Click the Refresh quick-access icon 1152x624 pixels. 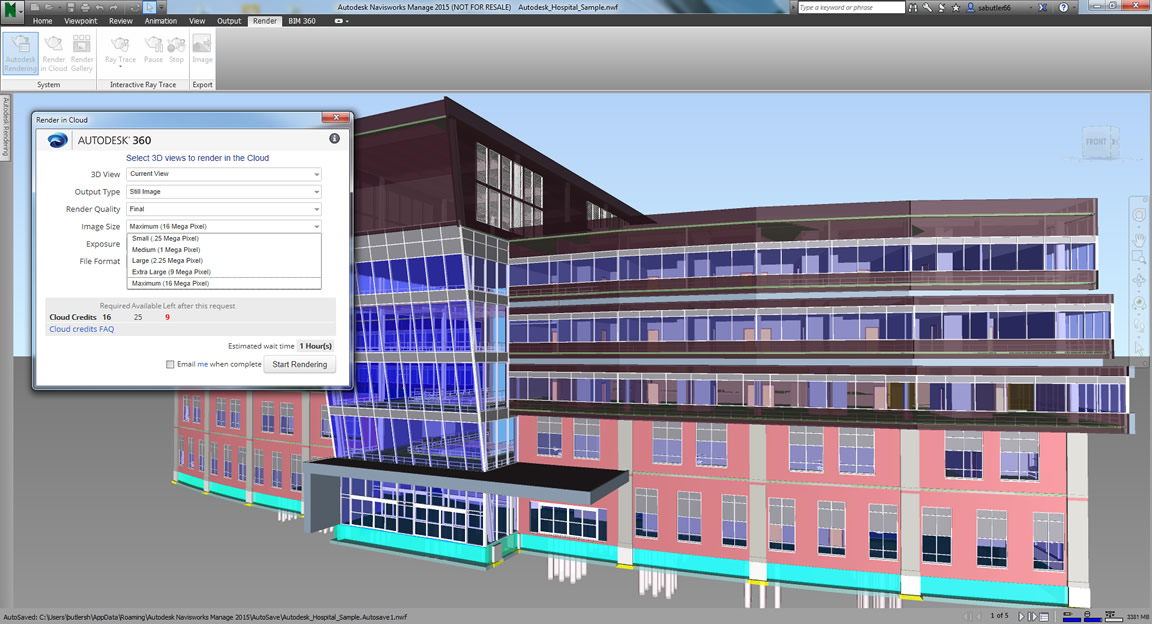[134, 7]
